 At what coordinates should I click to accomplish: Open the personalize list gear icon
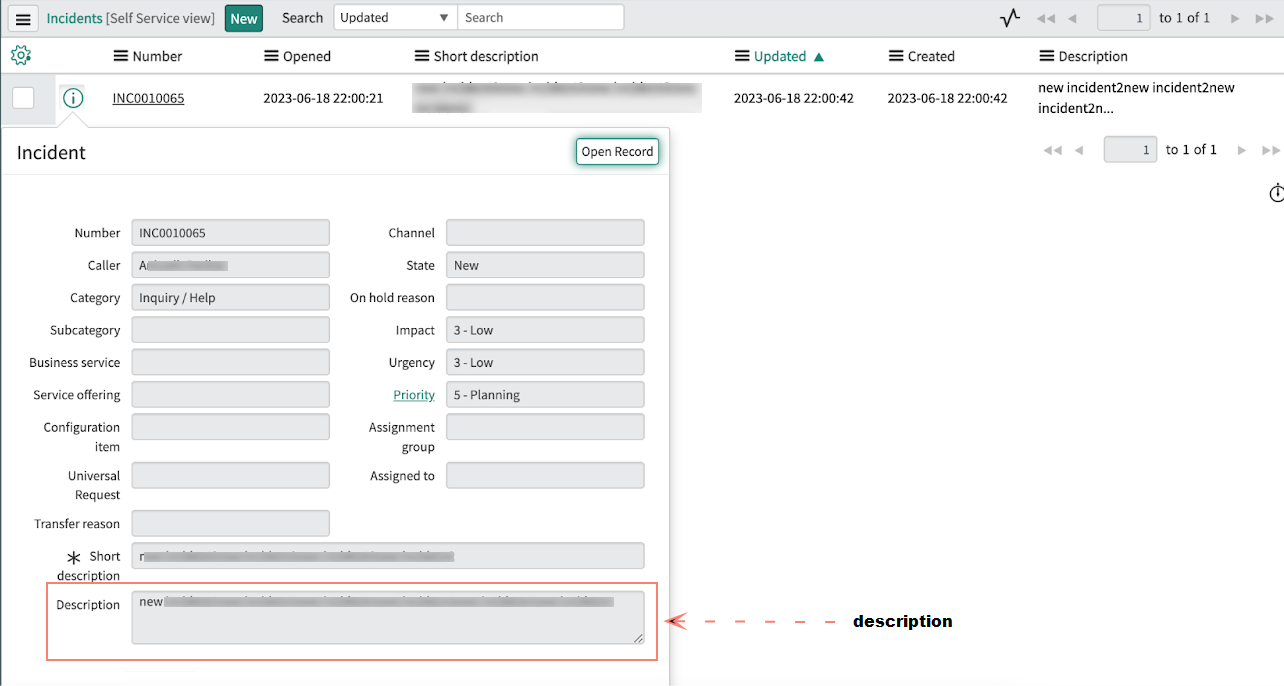click(x=21, y=56)
